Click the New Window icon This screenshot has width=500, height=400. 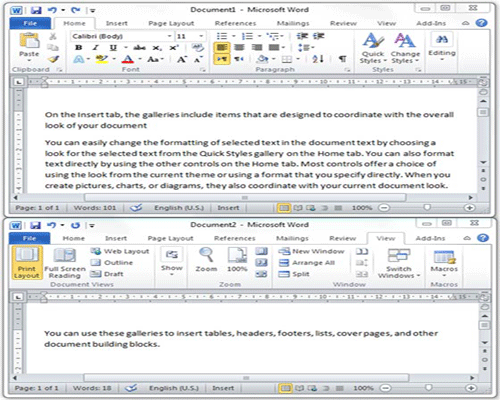(x=312, y=251)
